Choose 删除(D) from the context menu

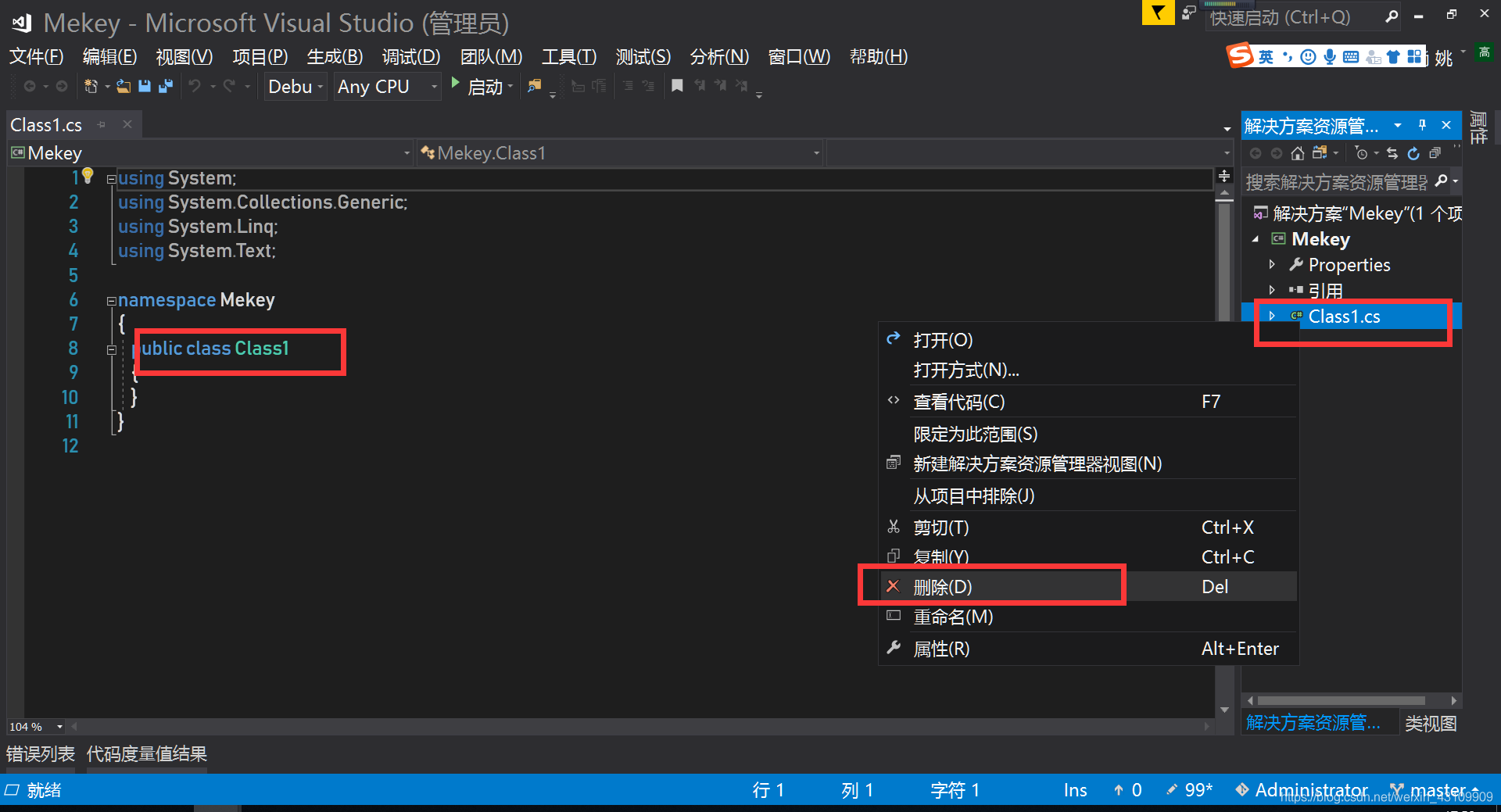[x=1088, y=586]
